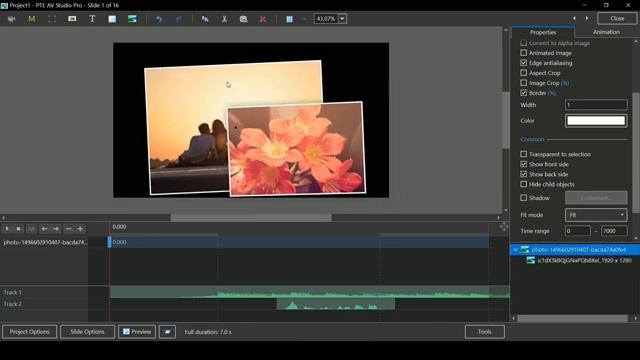This screenshot has width=640, height=360.
Task: Open the white border Color swatch
Action: pyautogui.click(x=596, y=120)
